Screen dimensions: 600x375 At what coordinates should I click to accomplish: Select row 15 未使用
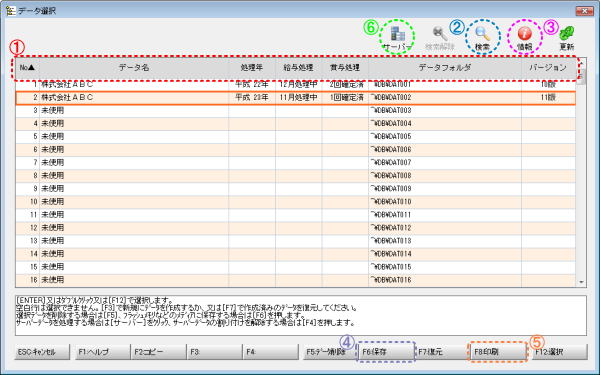[295, 267]
